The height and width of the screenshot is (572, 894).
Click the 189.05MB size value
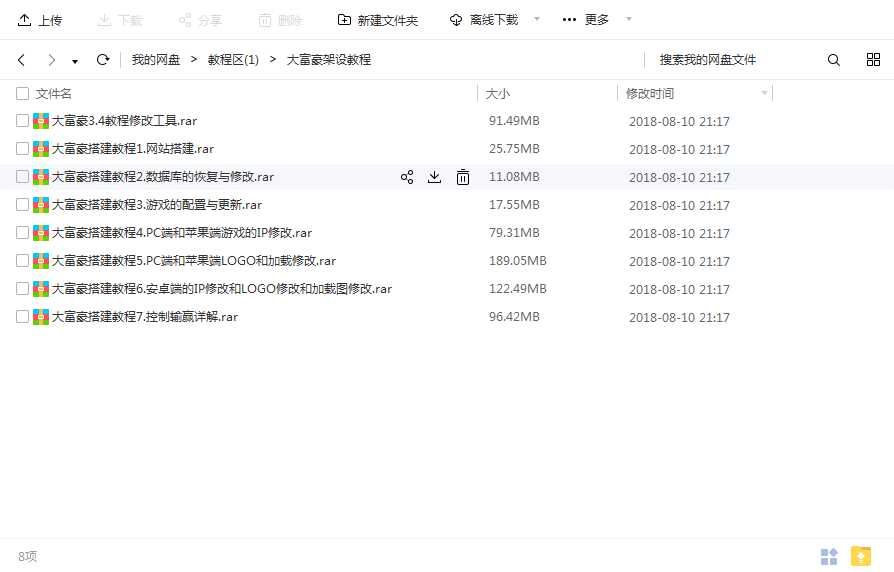click(x=518, y=261)
